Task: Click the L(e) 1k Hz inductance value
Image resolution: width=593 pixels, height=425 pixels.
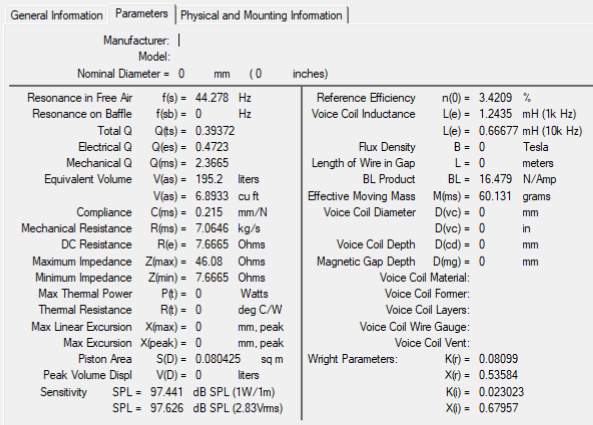Action: (x=495, y=114)
